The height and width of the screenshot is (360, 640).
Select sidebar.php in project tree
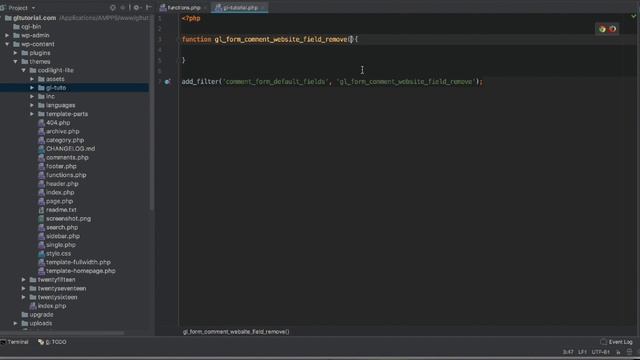coord(63,236)
